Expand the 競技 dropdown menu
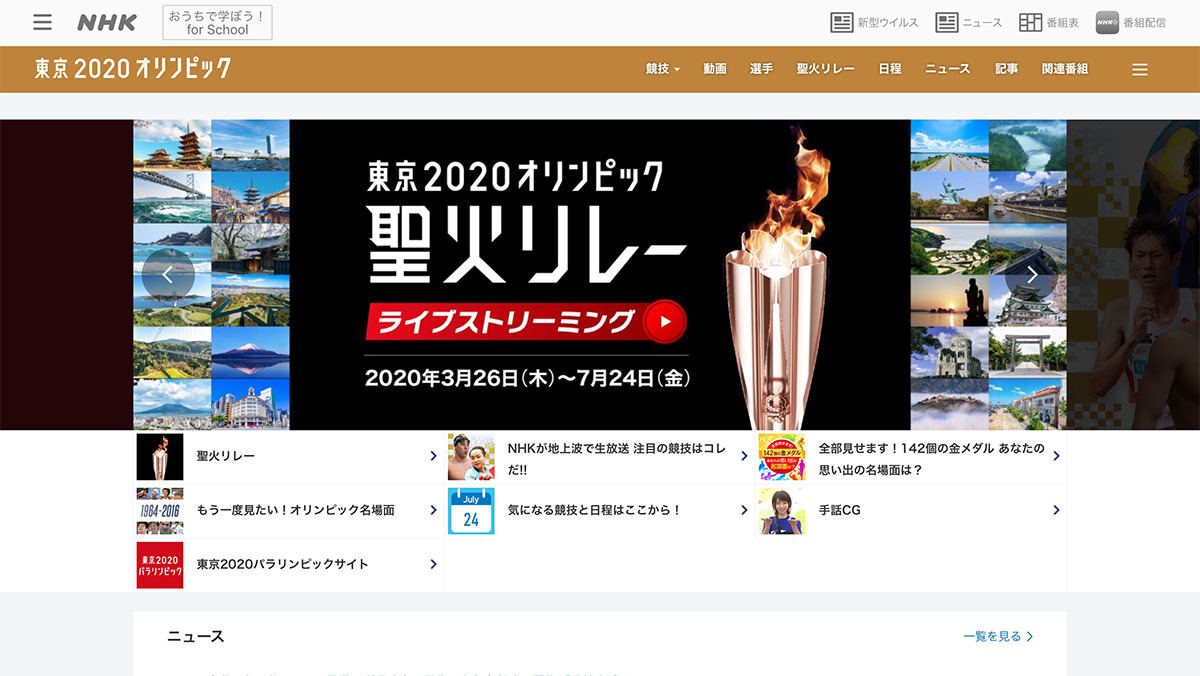The image size is (1200, 676). click(x=663, y=69)
